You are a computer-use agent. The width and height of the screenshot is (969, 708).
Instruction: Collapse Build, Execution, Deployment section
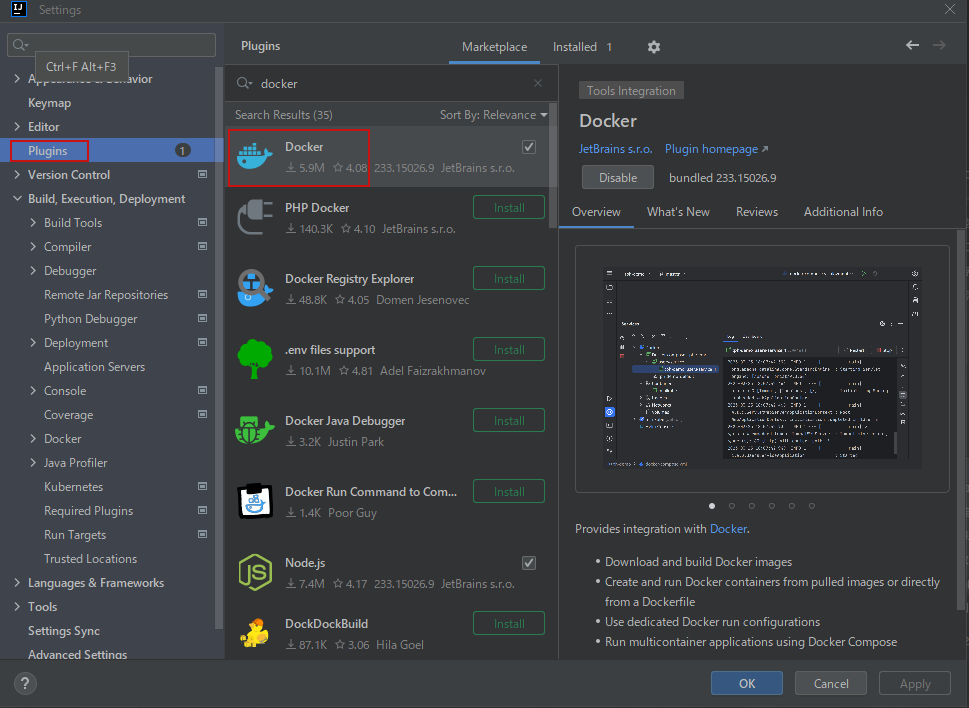tap(17, 199)
